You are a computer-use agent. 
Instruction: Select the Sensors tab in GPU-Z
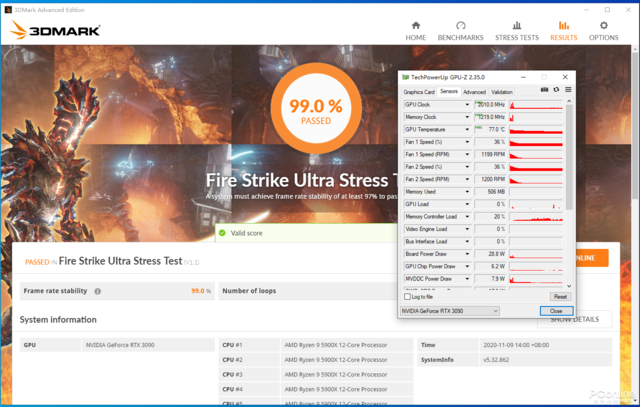(x=449, y=91)
